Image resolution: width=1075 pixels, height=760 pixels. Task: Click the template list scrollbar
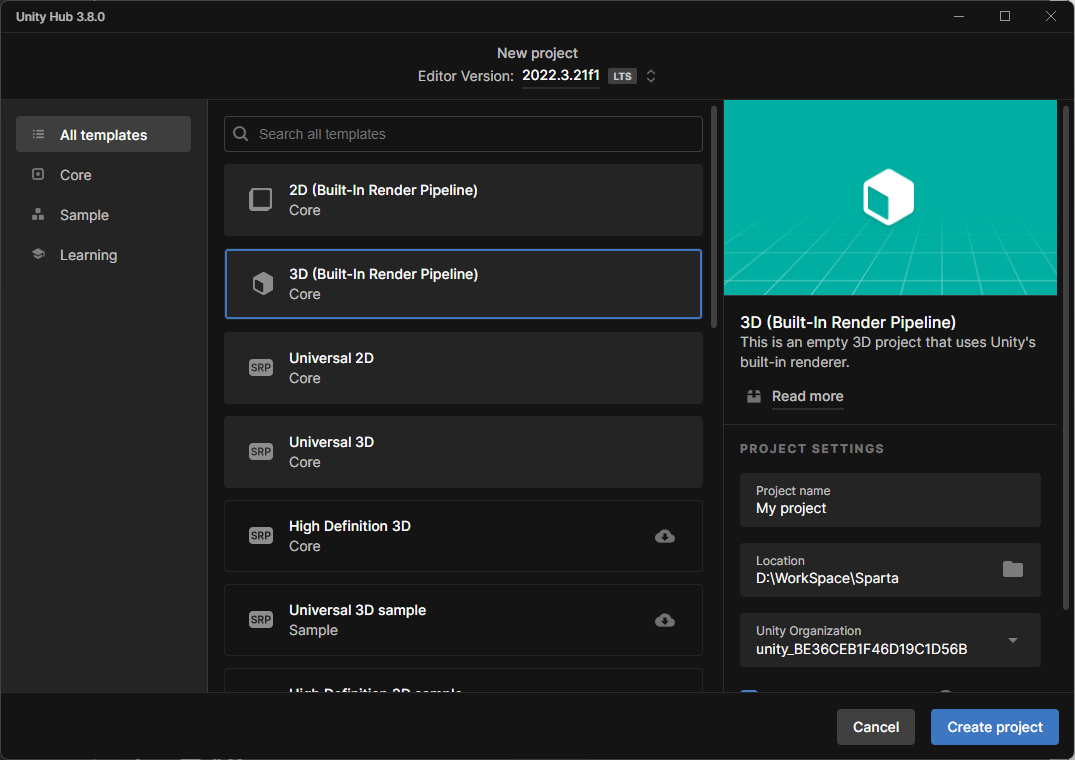pos(714,217)
